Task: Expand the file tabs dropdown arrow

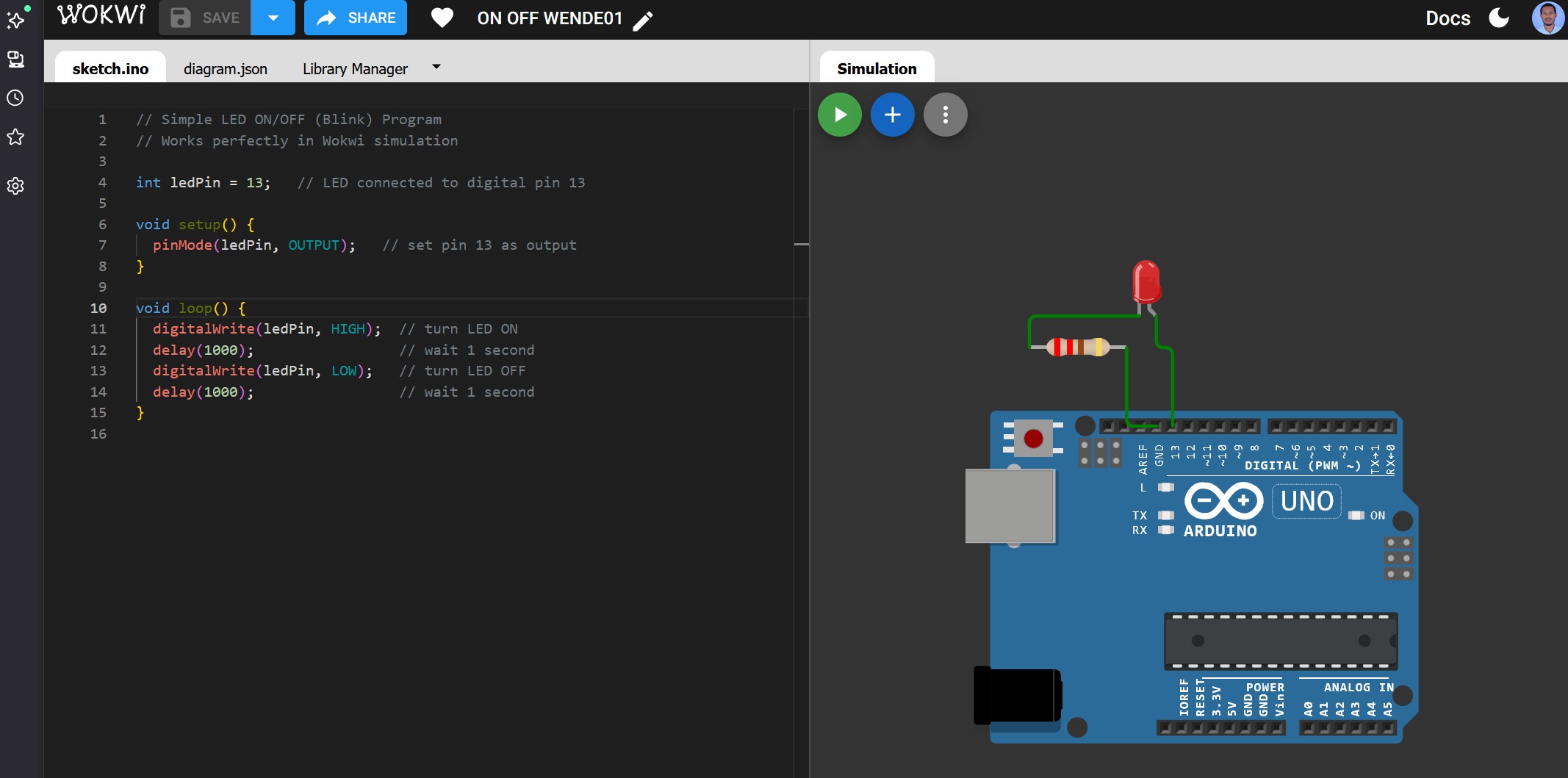Action: point(436,67)
